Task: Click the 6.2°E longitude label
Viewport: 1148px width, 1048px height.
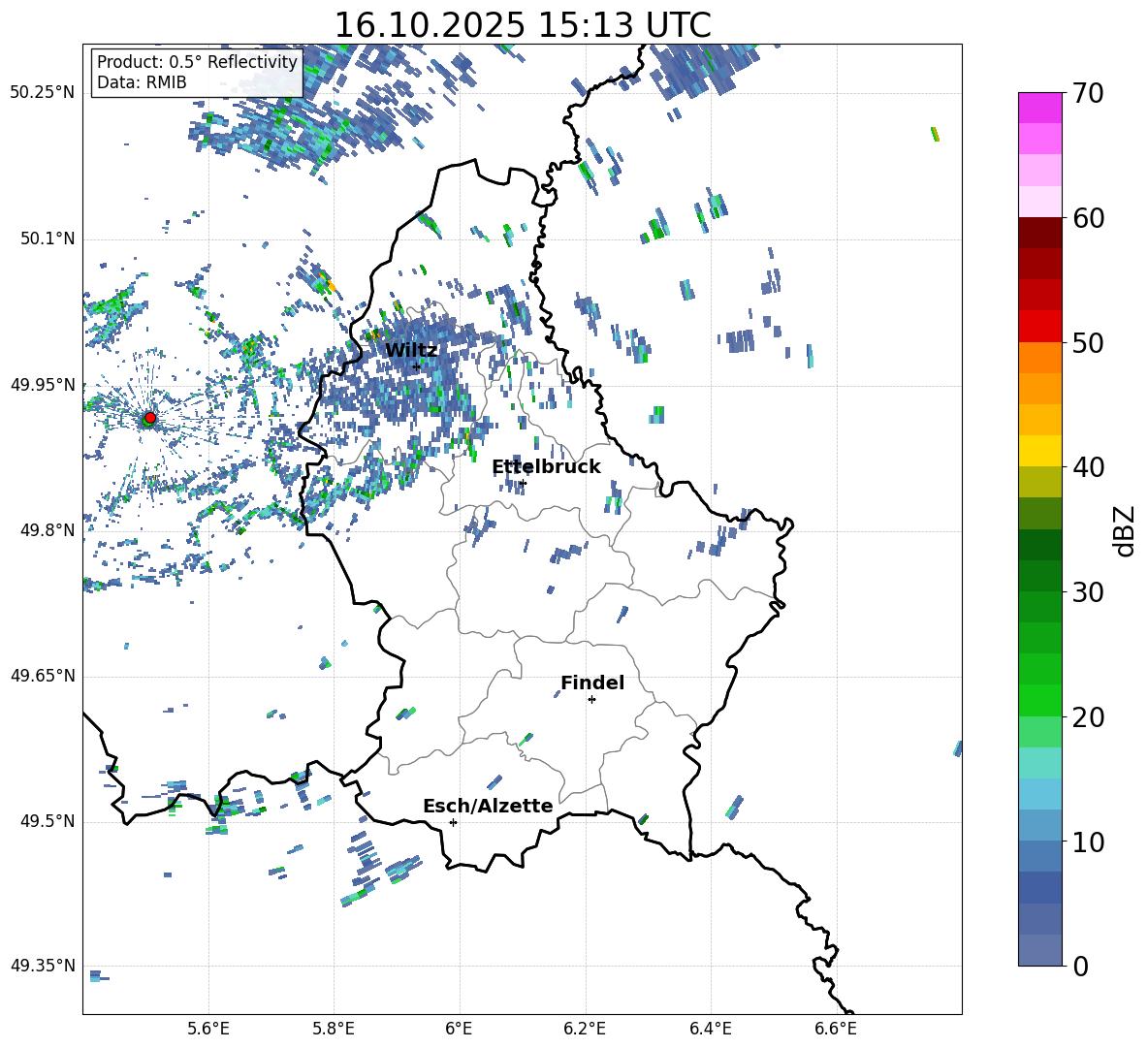Action: click(x=585, y=1029)
